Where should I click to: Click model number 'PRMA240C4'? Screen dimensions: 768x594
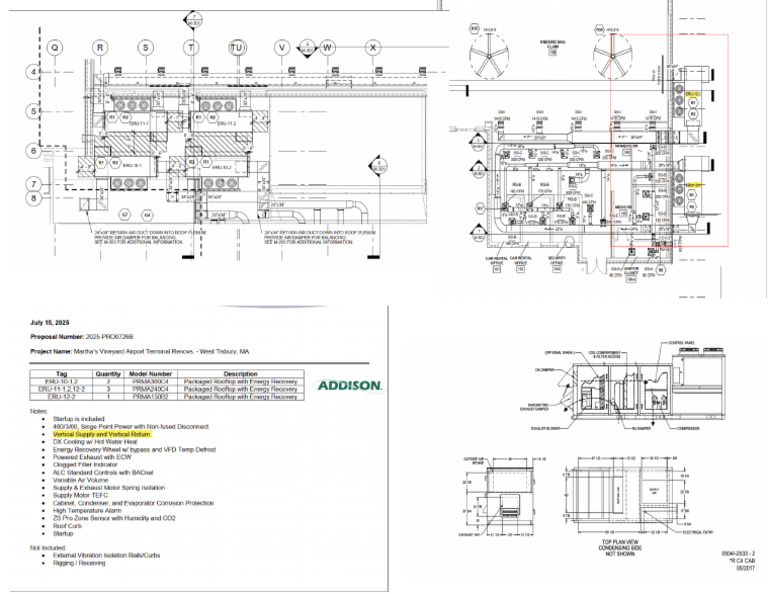(150, 389)
